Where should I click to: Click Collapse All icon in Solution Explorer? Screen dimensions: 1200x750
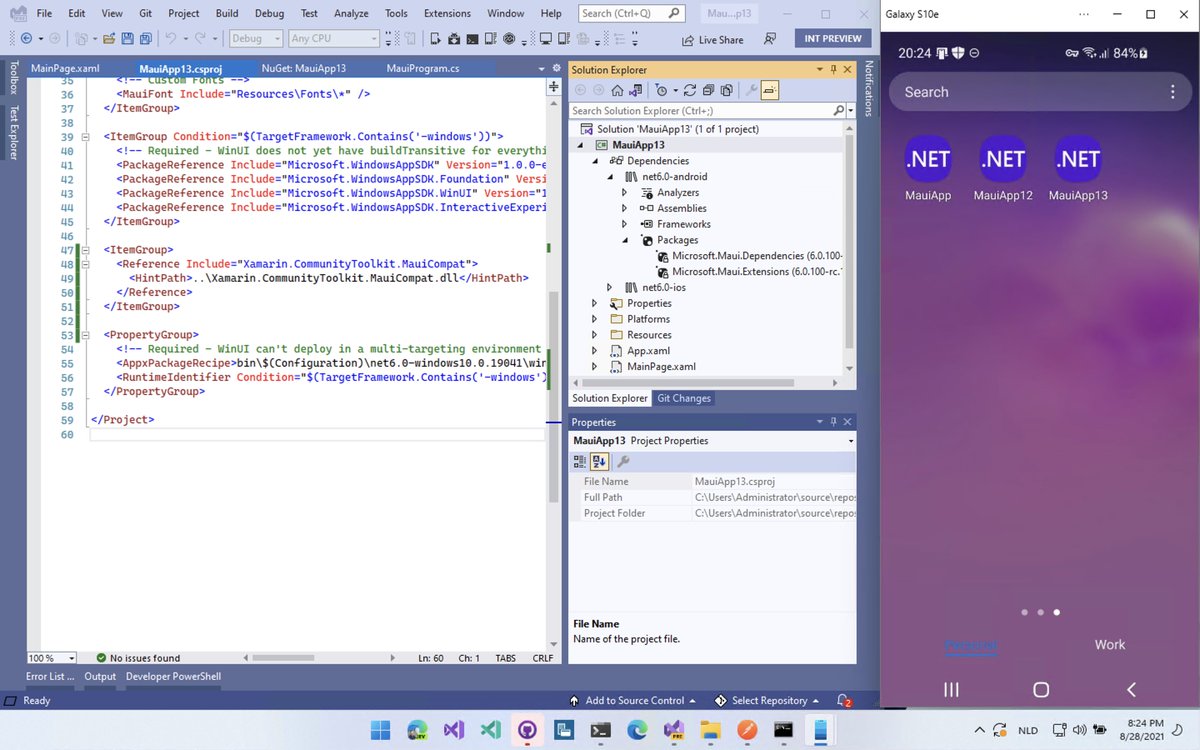coord(710,90)
